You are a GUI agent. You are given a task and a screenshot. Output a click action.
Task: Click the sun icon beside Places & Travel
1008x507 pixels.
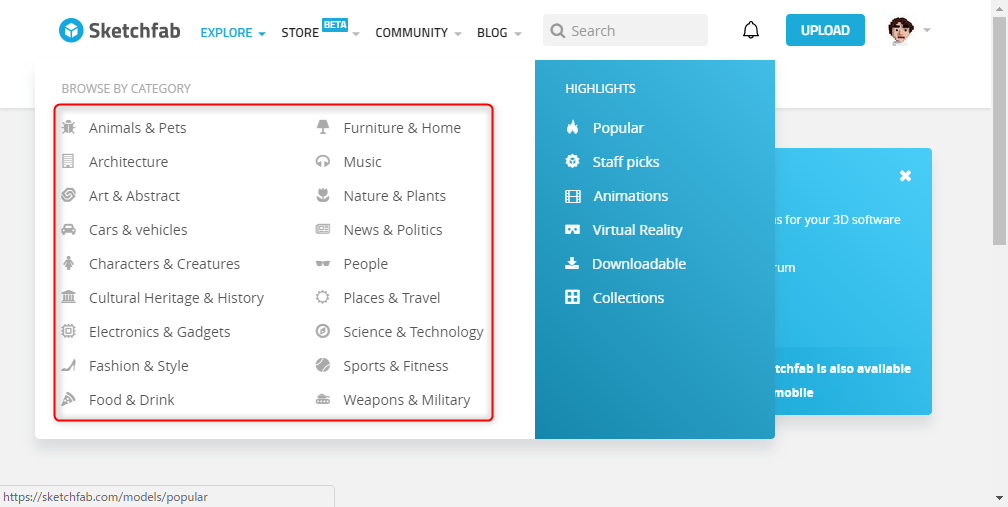(x=323, y=297)
